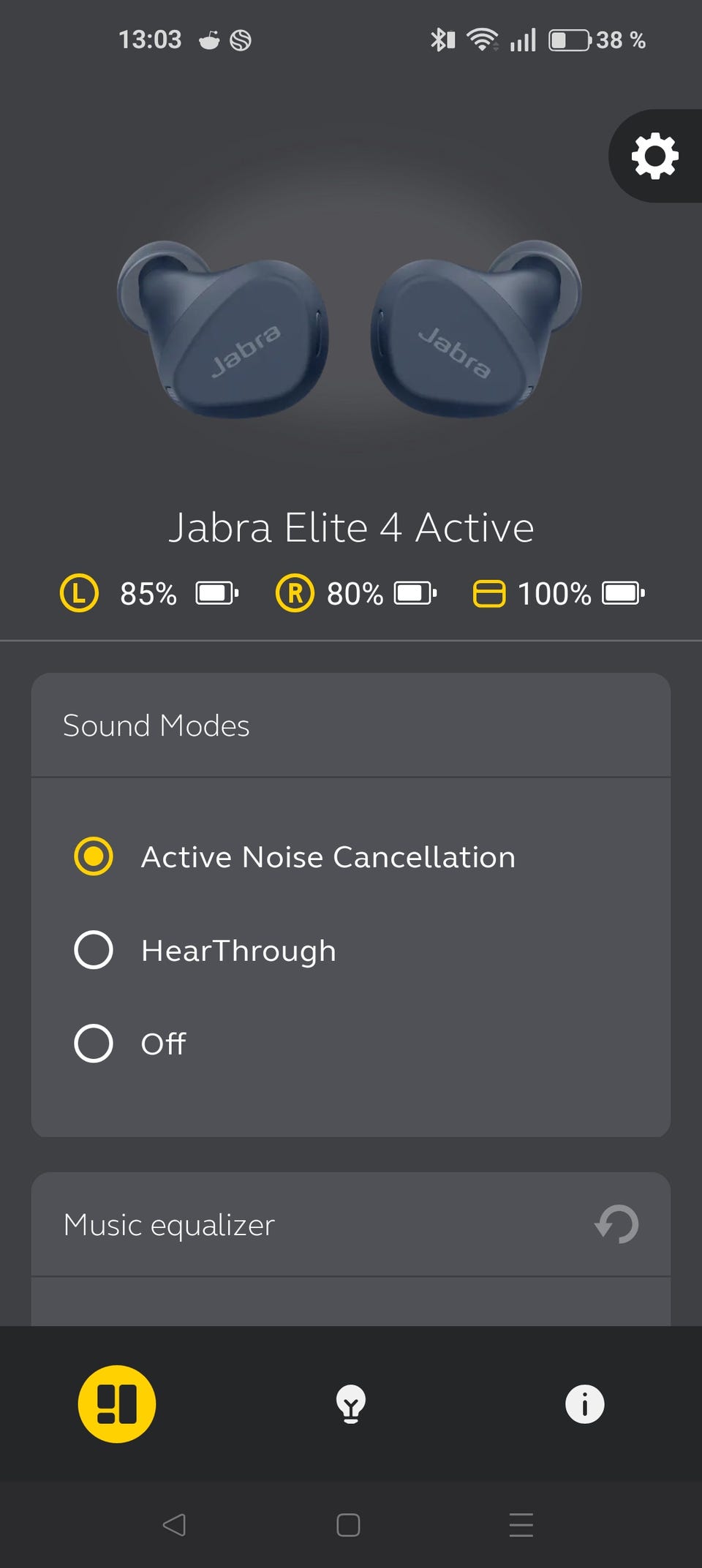
Task: Tap the Jabra Elite 4 Active title
Action: 351,527
